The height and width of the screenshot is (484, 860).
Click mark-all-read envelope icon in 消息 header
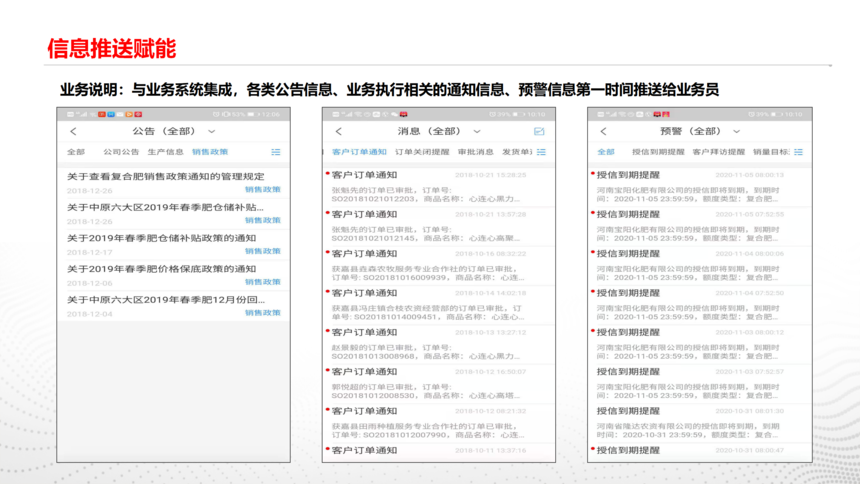pyautogui.click(x=539, y=132)
